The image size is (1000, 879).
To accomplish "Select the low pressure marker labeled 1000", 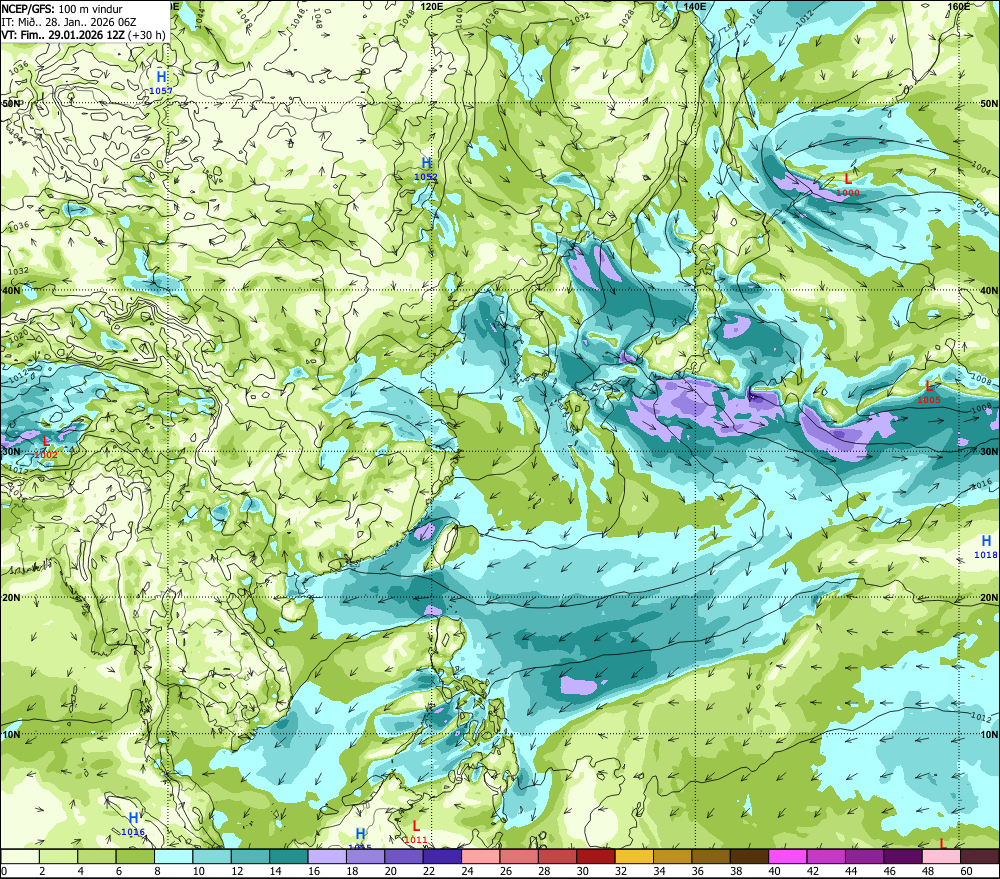I will [x=848, y=185].
